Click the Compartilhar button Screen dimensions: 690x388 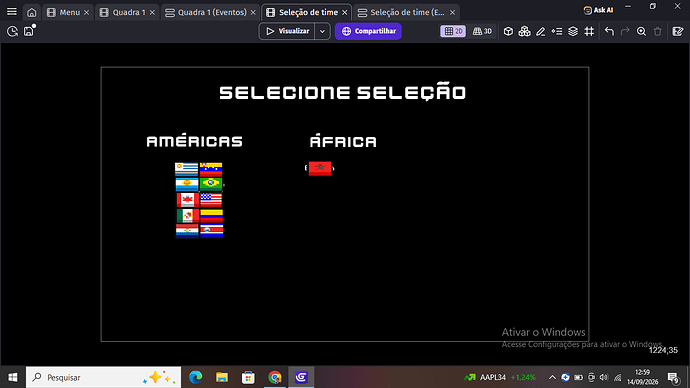(x=368, y=31)
